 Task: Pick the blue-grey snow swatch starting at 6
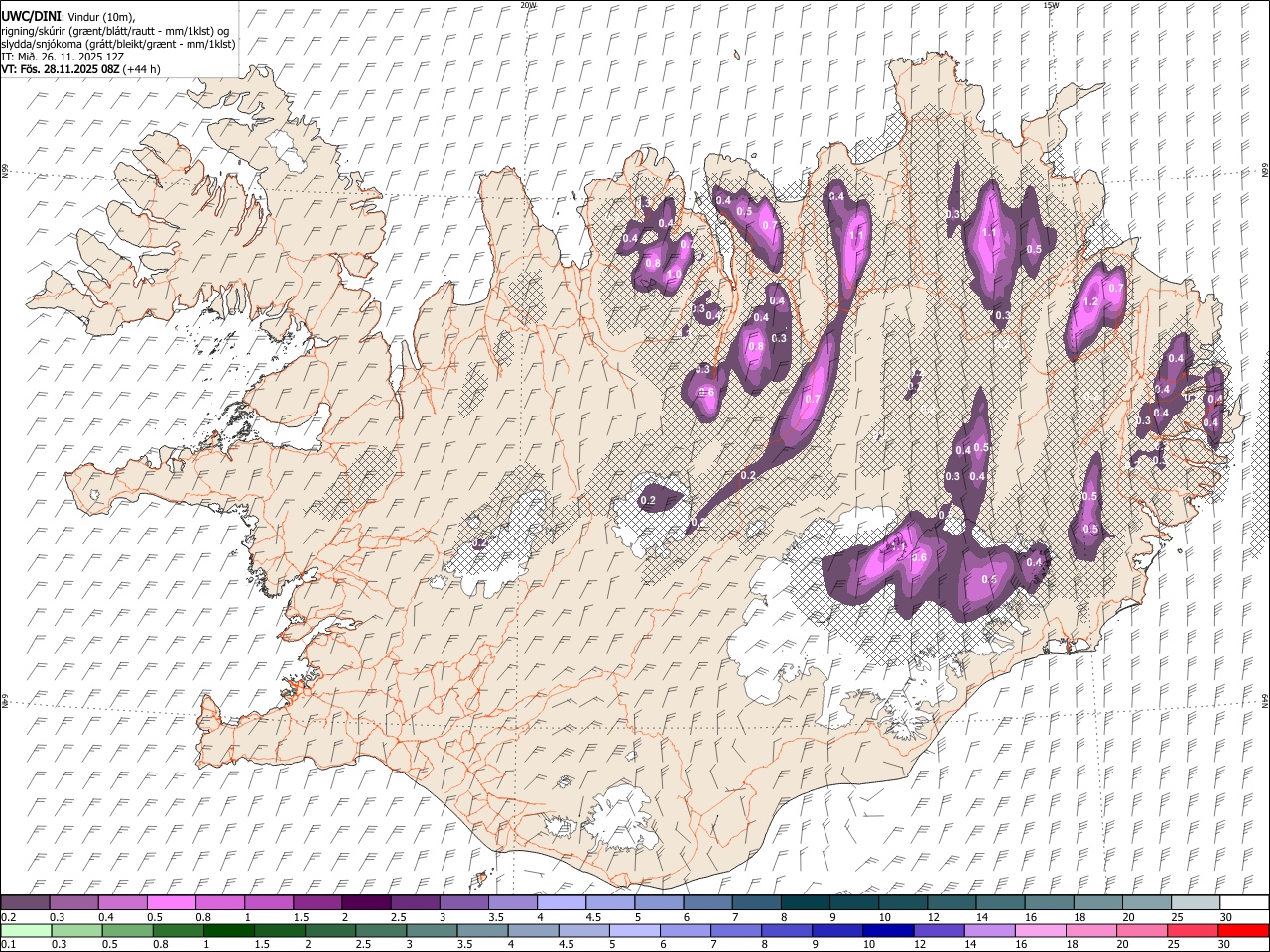(x=707, y=902)
